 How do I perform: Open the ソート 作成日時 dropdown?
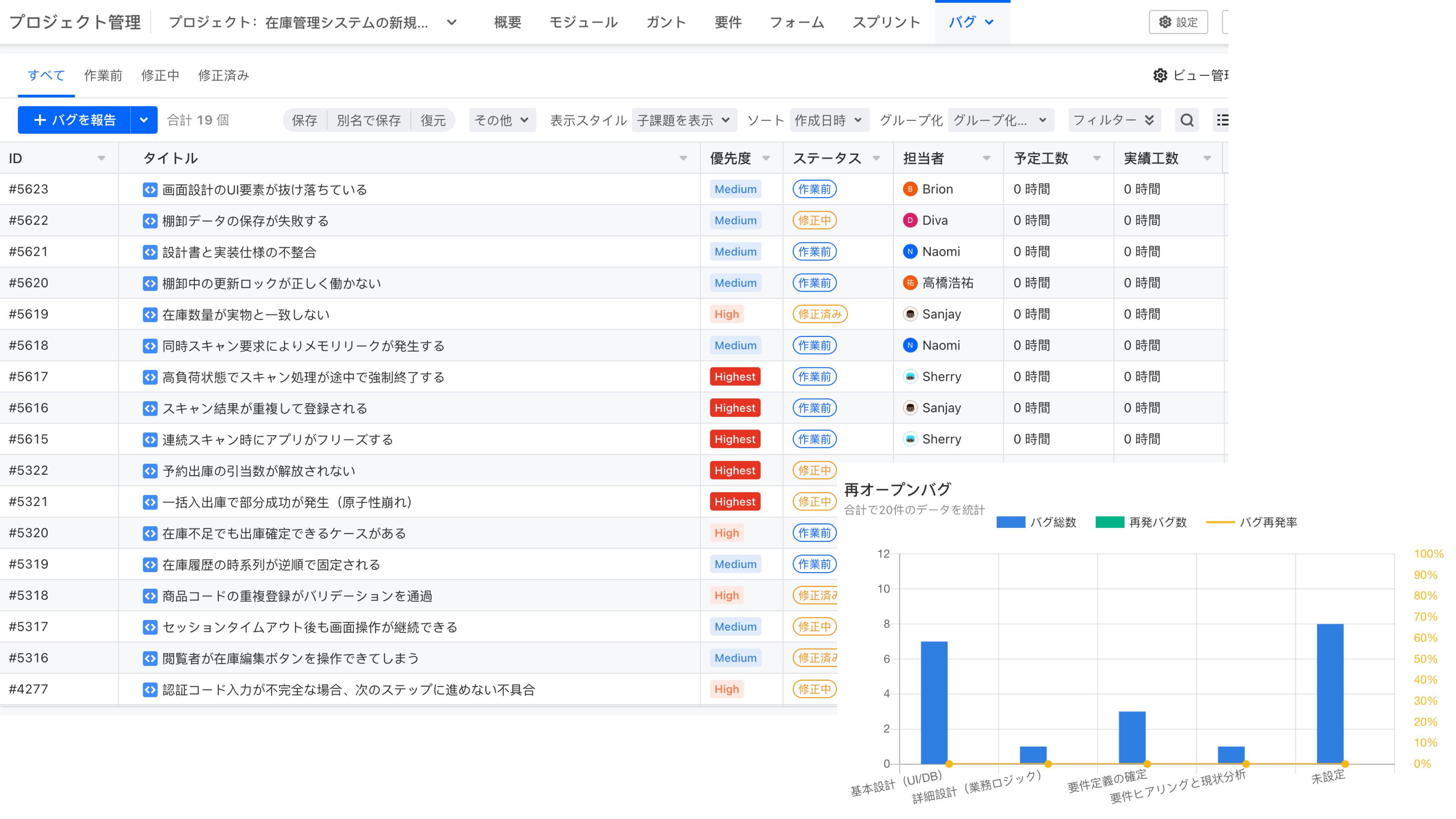(x=829, y=120)
